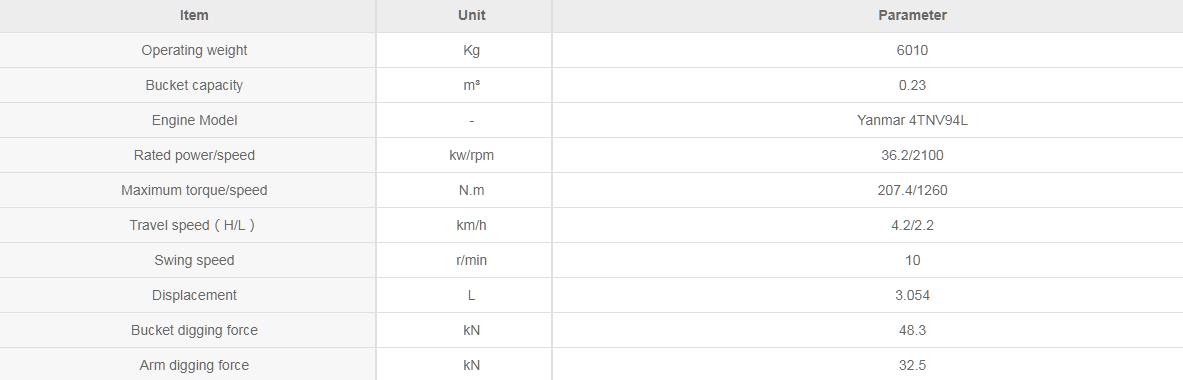Select the Travel speed (H/L) label
Image resolution: width=1183 pixels, height=380 pixels.
(x=192, y=225)
